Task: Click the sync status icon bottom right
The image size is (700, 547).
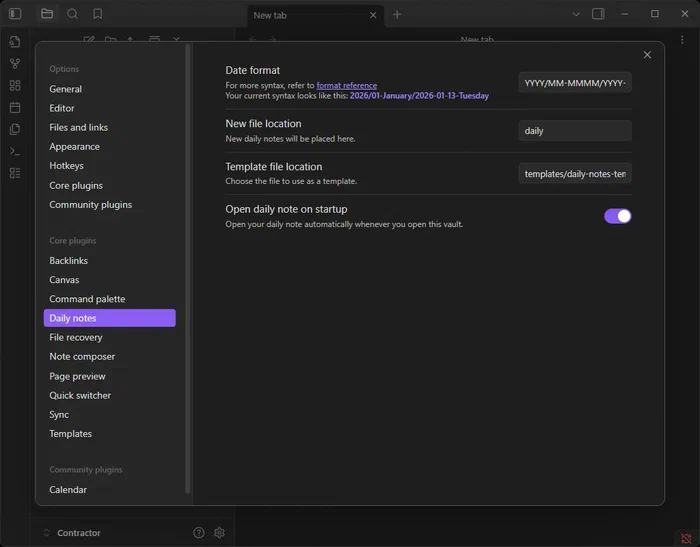Action: coord(686,539)
